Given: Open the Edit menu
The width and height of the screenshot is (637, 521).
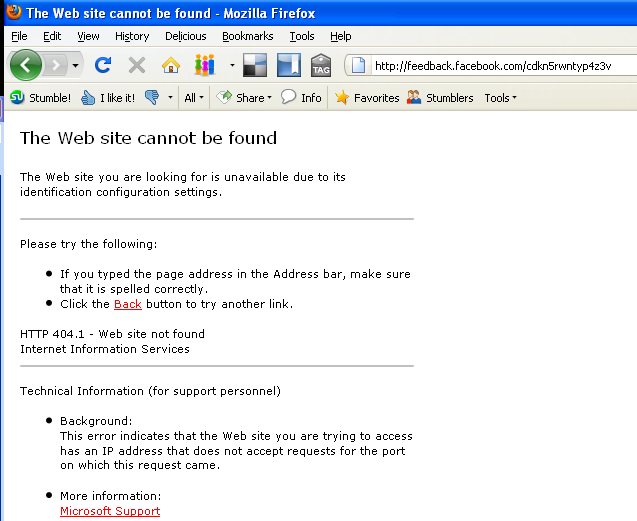Looking at the screenshot, I should point(52,37).
